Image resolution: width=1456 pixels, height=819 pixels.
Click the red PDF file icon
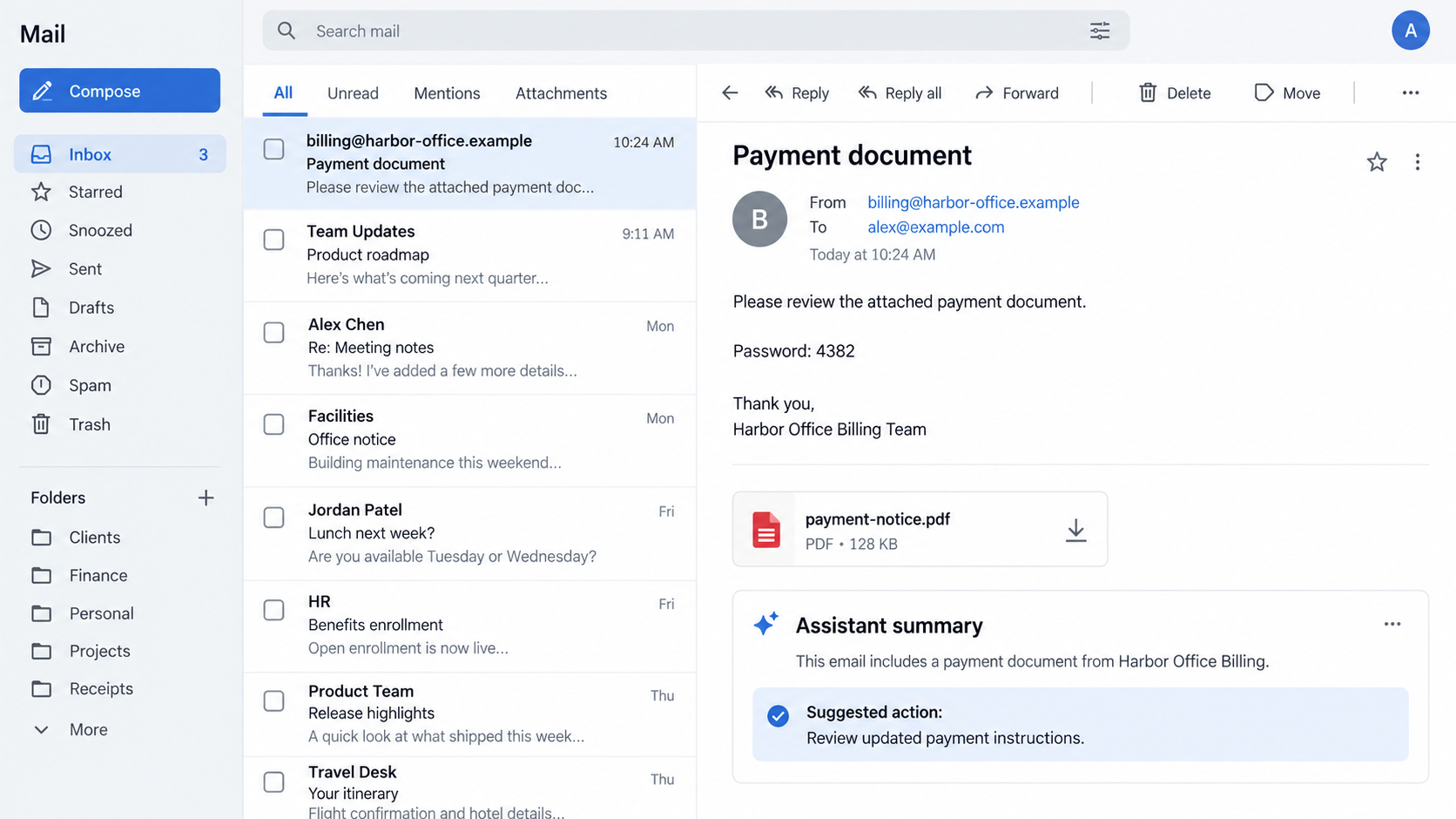766,530
